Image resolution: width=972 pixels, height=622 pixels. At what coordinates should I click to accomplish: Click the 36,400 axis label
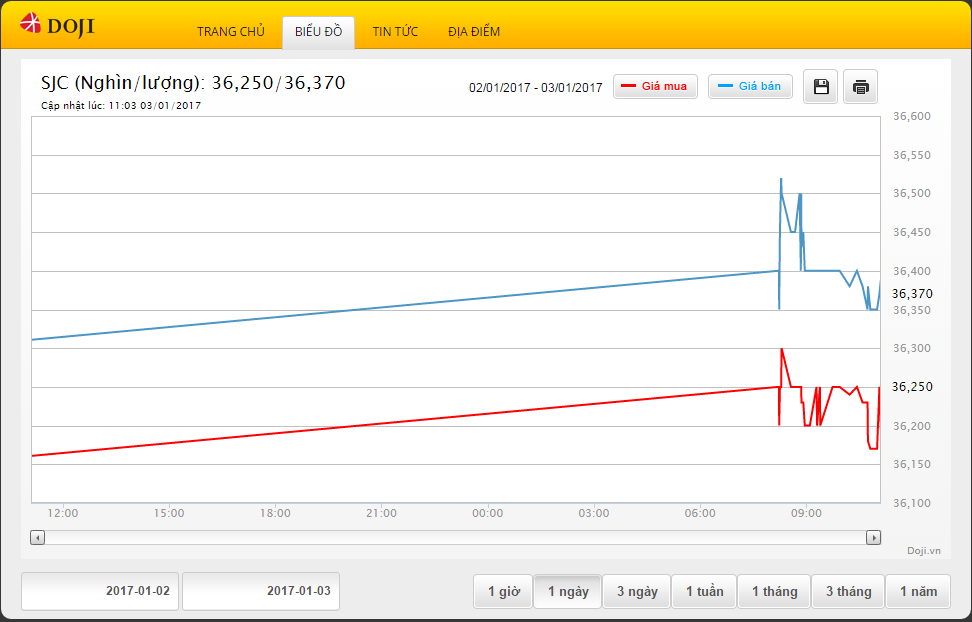tap(912, 271)
